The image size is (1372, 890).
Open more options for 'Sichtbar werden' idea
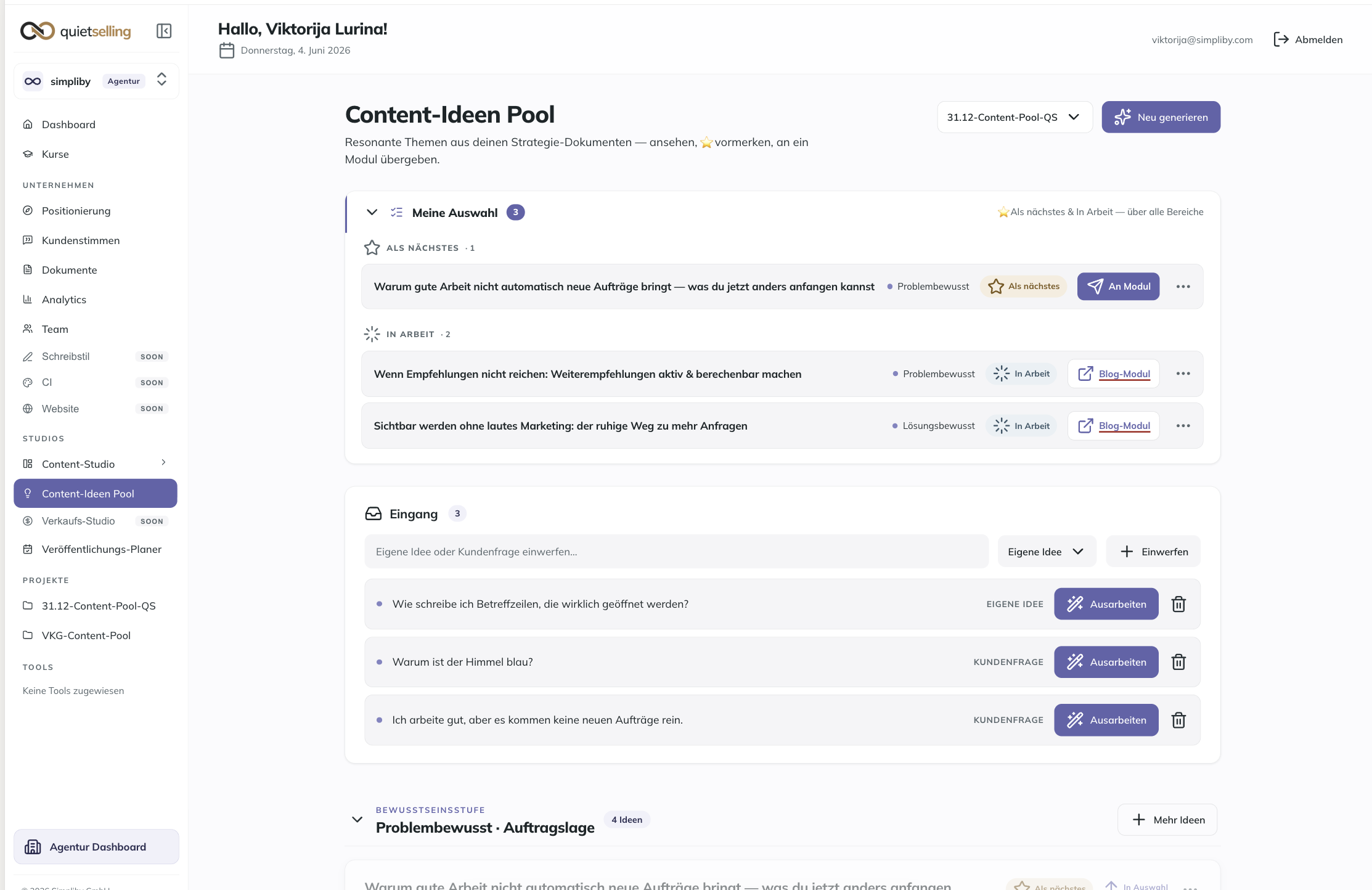click(x=1183, y=426)
